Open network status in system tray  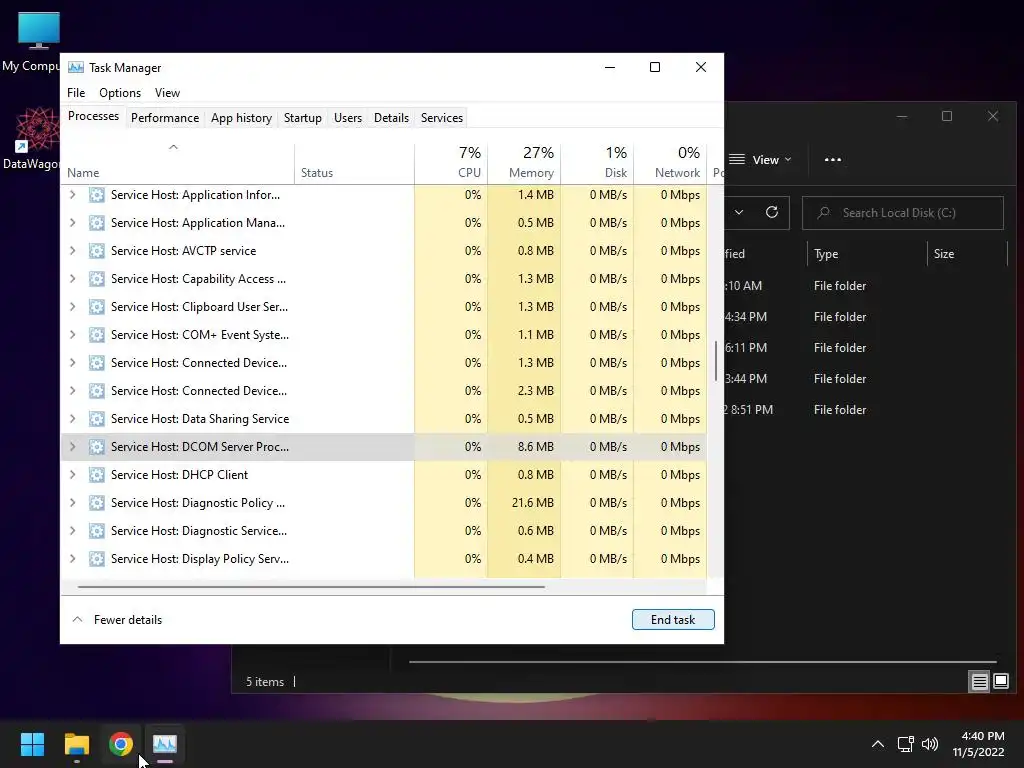pyautogui.click(x=905, y=744)
